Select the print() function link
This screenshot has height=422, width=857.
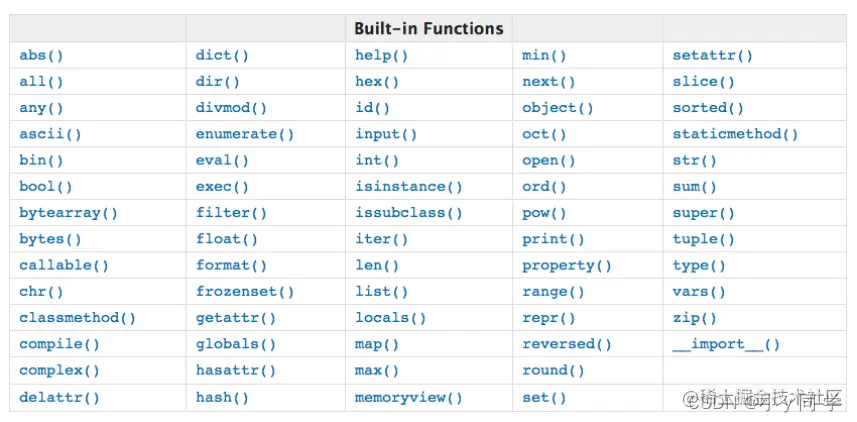[553, 239]
